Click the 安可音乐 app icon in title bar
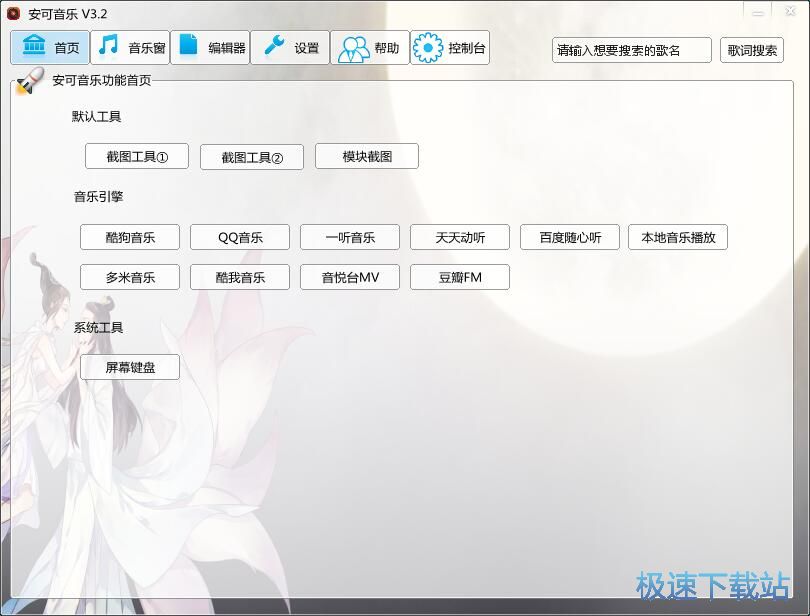This screenshot has width=810, height=616. (13, 13)
